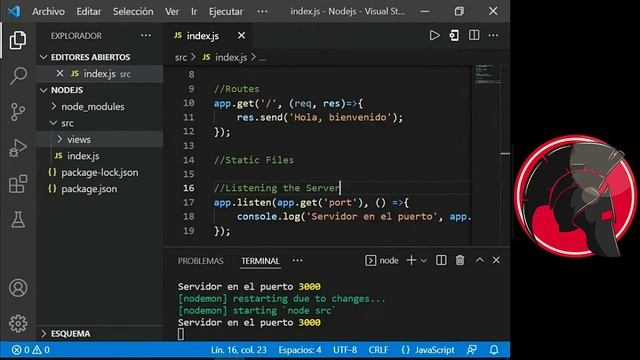640x360 pixels.
Task: Open editor more actions ellipsis
Action: (x=493, y=36)
